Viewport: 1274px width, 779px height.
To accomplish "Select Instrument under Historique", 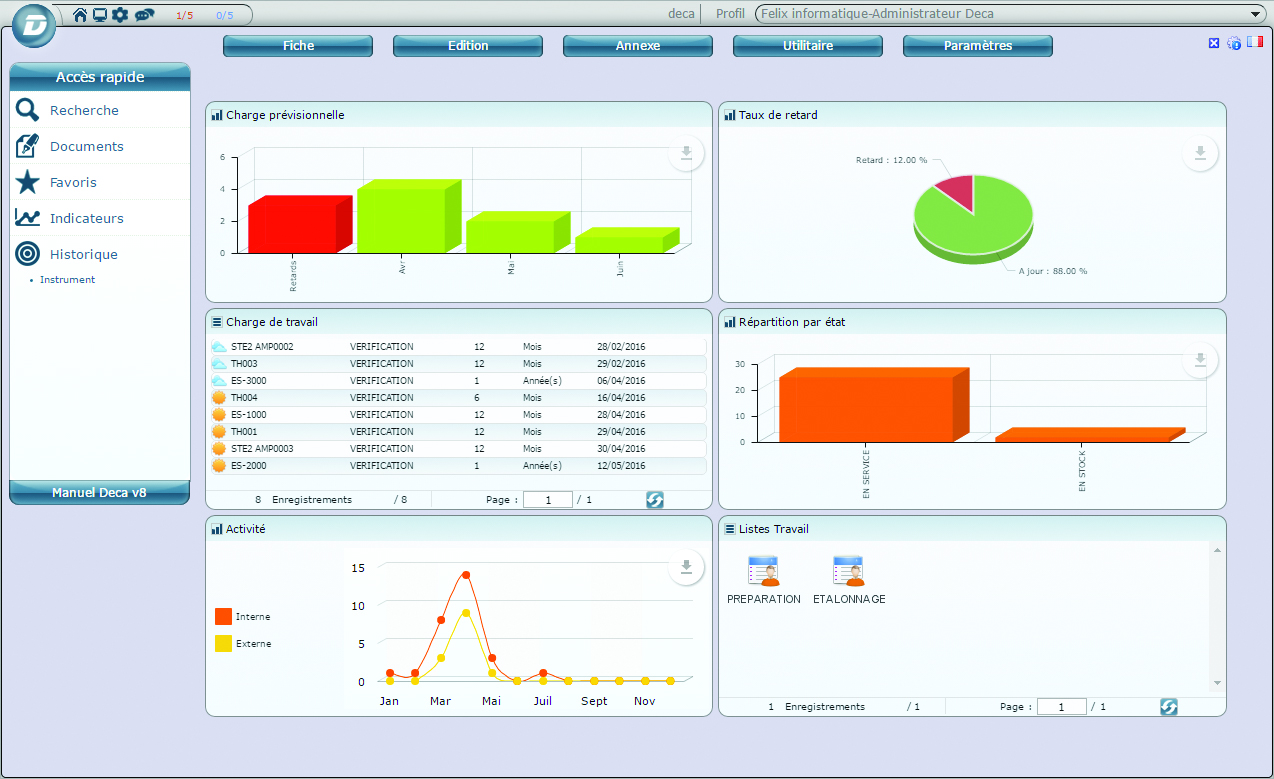I will [67, 280].
